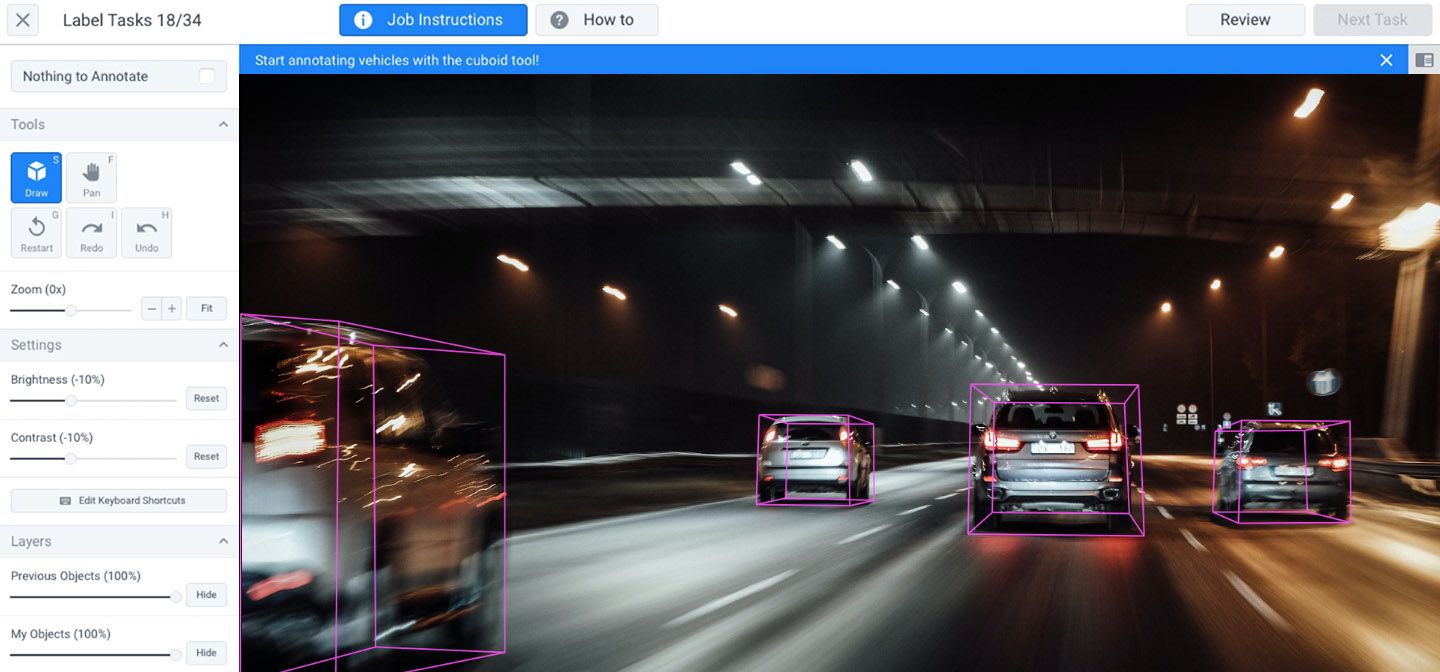The width and height of the screenshot is (1440, 672).
Task: Click the Review button
Action: (1244, 19)
